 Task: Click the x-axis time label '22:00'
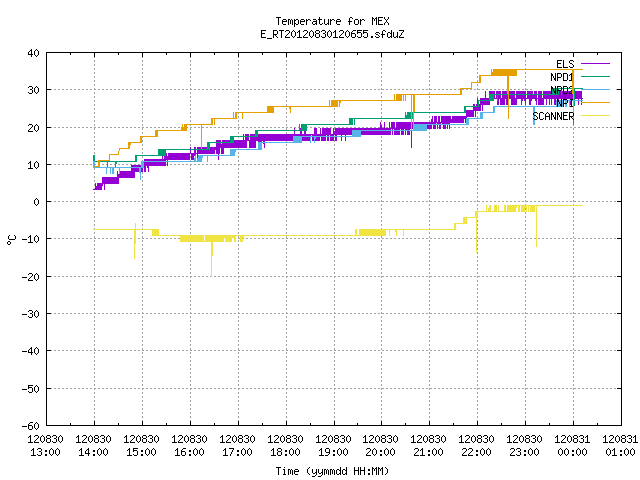pos(476,452)
